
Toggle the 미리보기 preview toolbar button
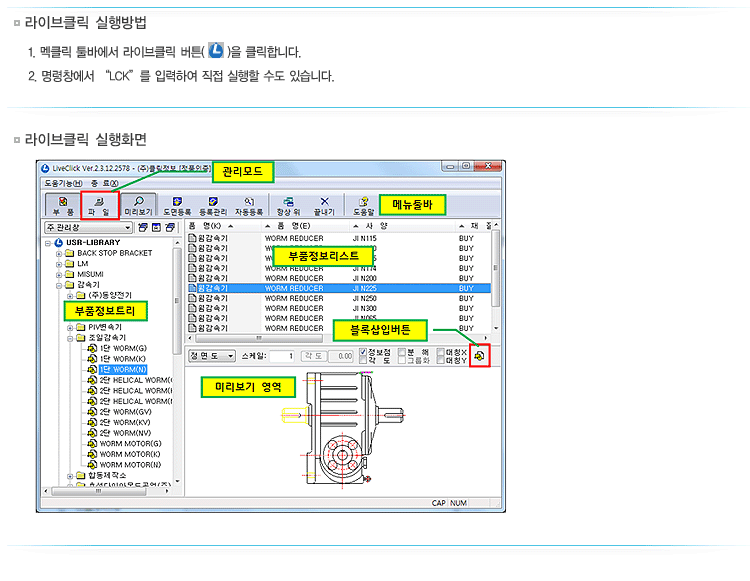[138, 205]
